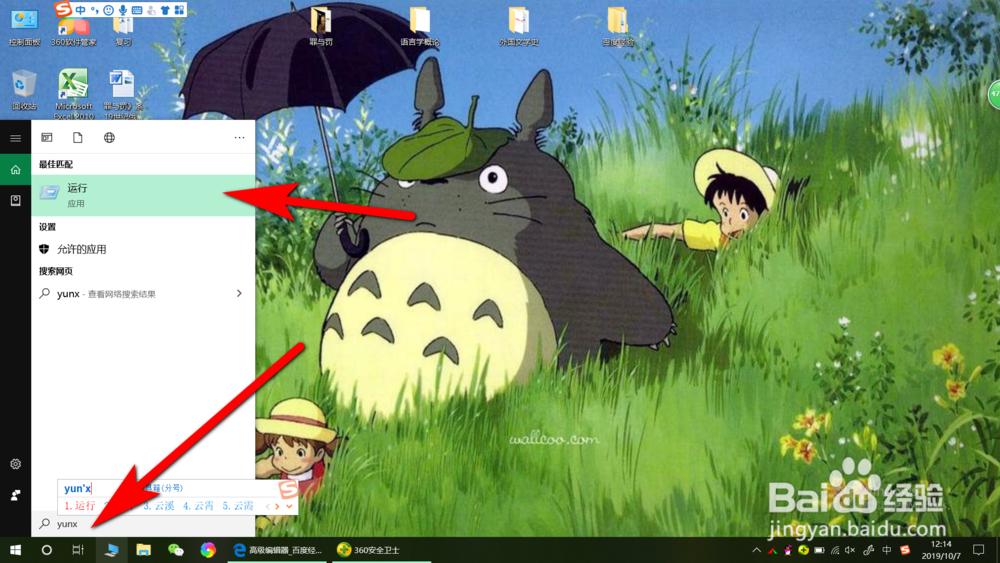Select the 罪与罚 desktop folder
Image resolution: width=1000 pixels, height=563 pixels.
tap(321, 26)
